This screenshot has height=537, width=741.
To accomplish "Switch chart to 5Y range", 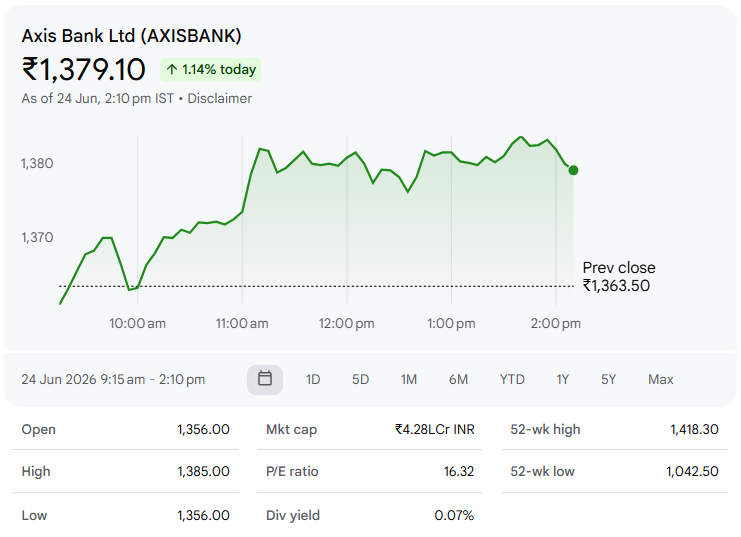I will pyautogui.click(x=608, y=380).
